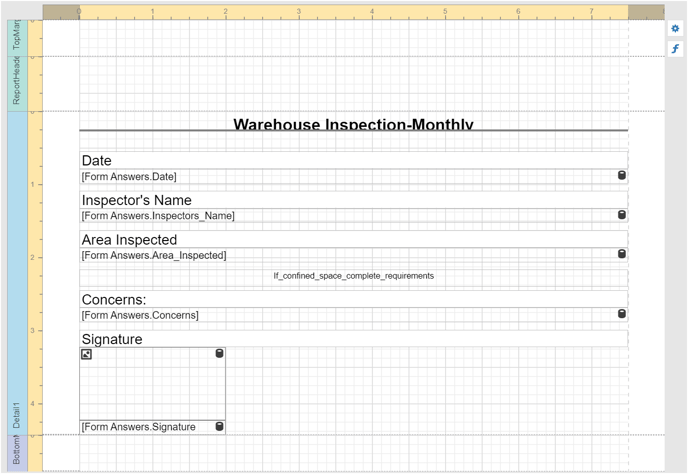The height and width of the screenshot is (474, 688).
Task: Select the Inspector's Name label
Action: pos(354,200)
